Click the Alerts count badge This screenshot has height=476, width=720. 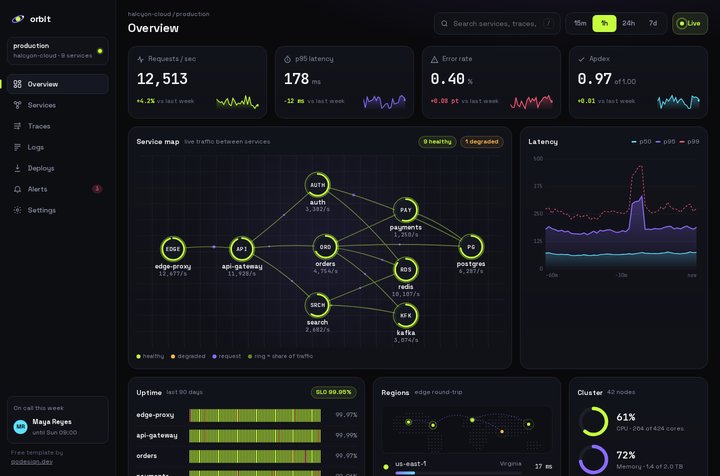pyautogui.click(x=97, y=189)
